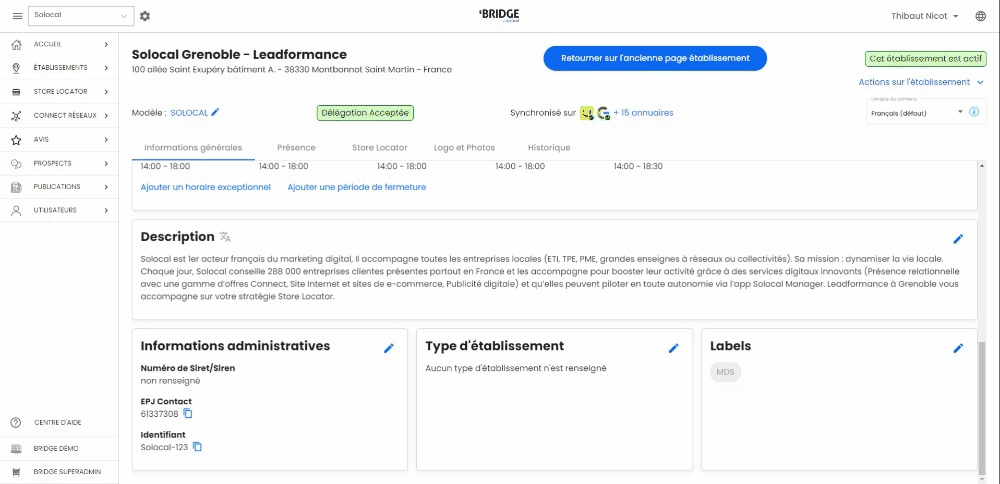Screen dimensions: 1000x484
Task: Click the Centre d'aide question mark icon
Action: [x=17, y=423]
